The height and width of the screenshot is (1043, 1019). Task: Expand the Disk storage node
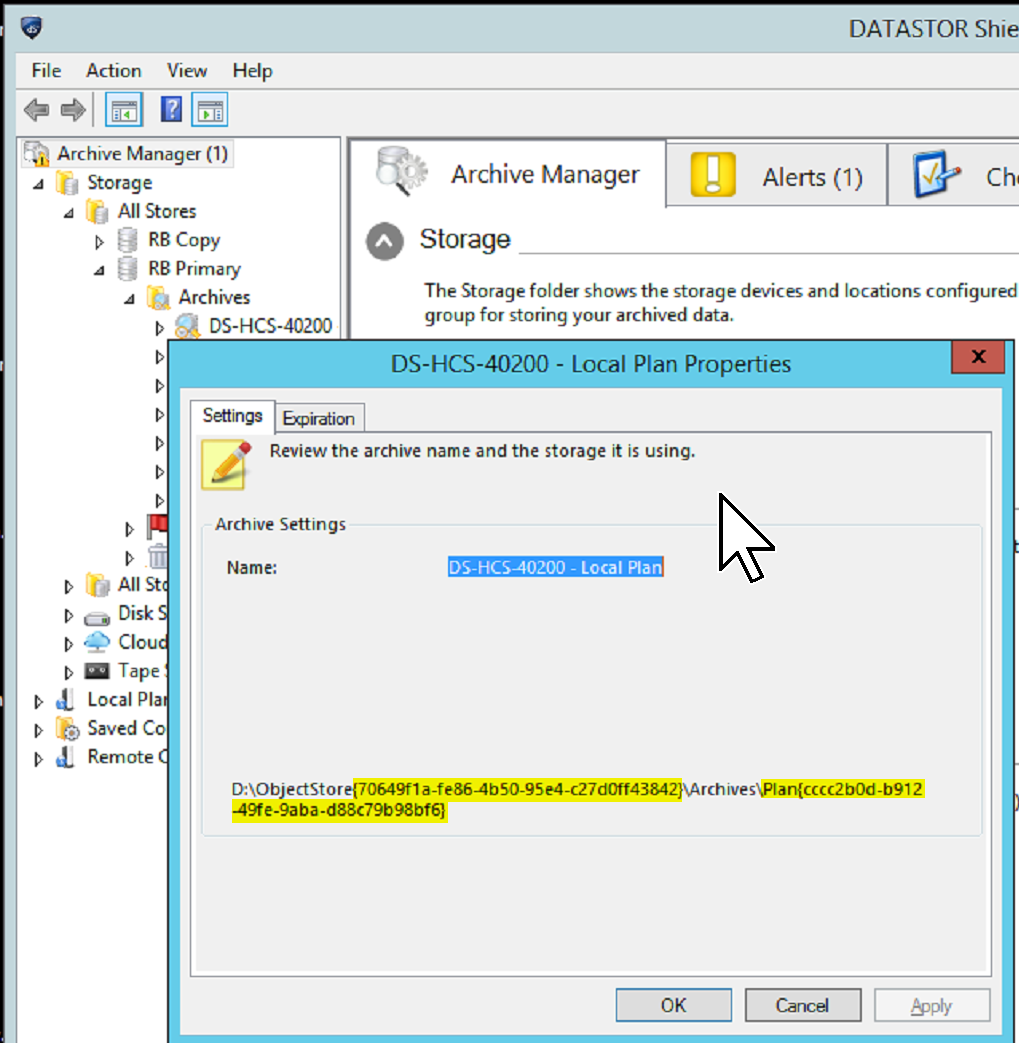pyautogui.click(x=69, y=615)
